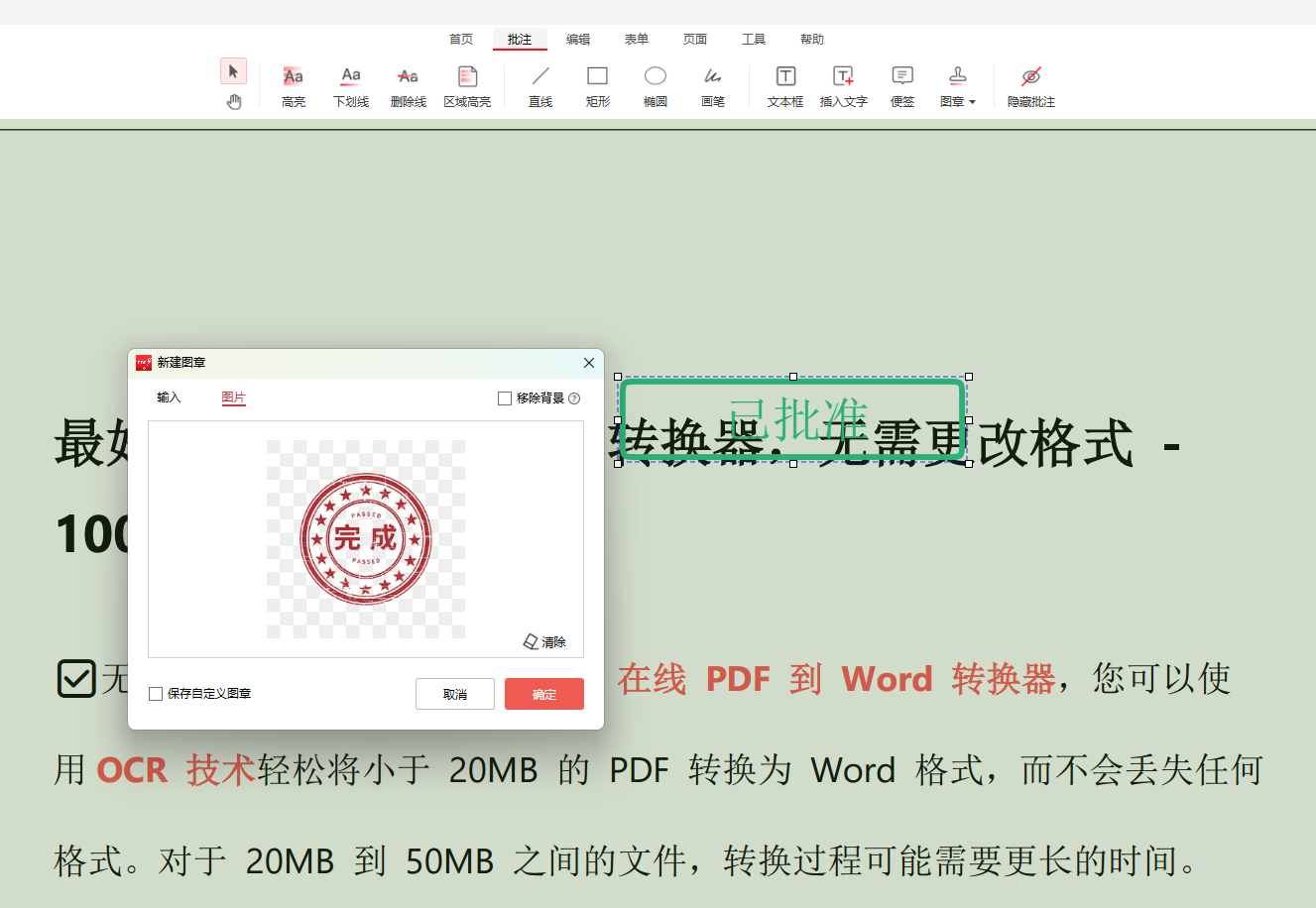Switch to 输入 tab in stamp dialog

coord(169,397)
